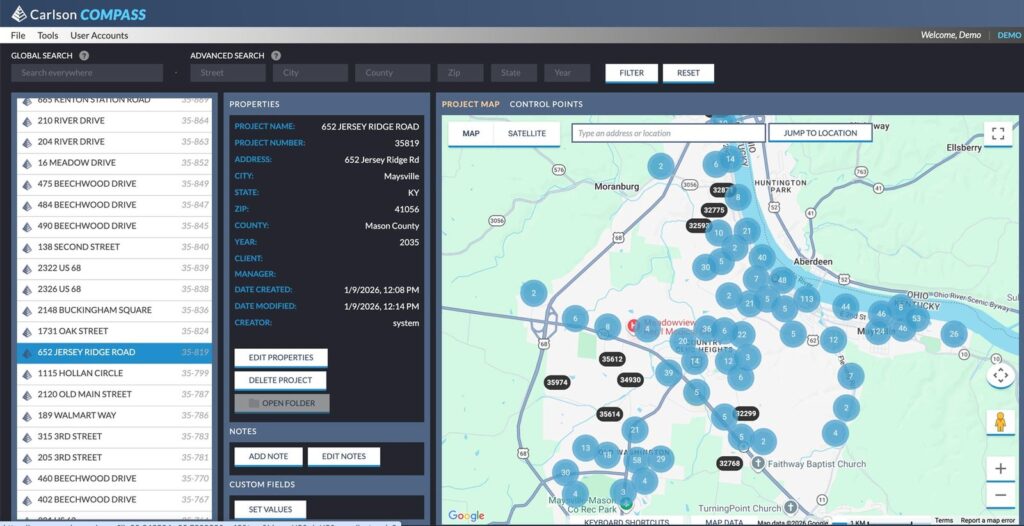Click project icon beside 16 Meadow Drive
1024x526 pixels.
click(x=27, y=163)
